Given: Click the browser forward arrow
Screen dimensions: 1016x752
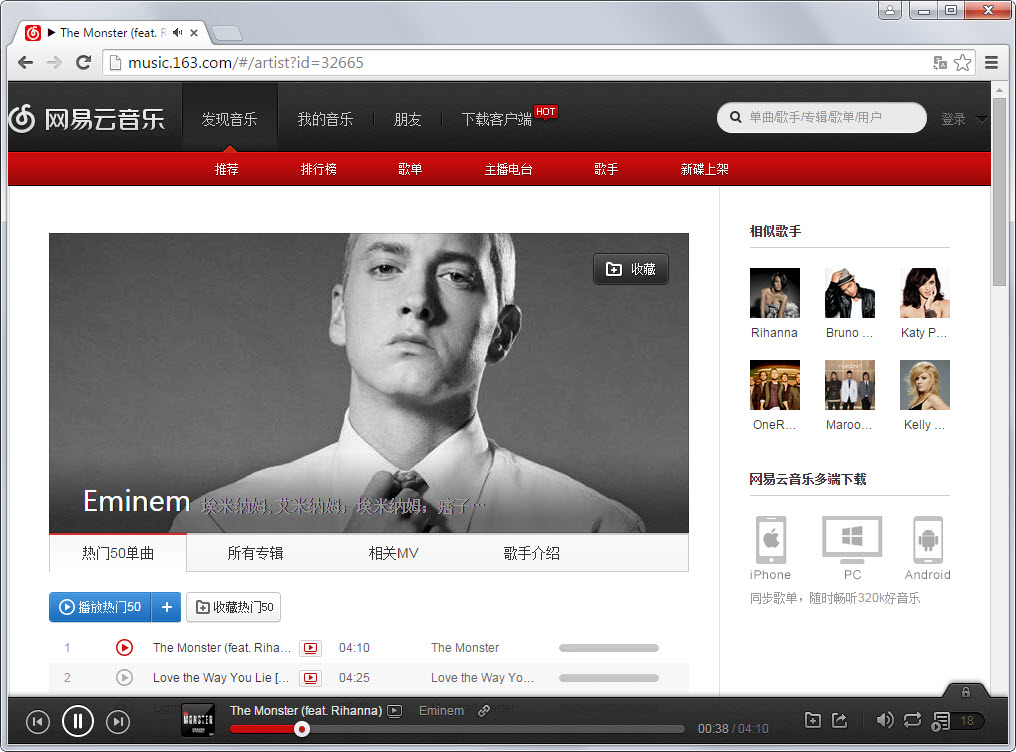Looking at the screenshot, I should (x=54, y=63).
